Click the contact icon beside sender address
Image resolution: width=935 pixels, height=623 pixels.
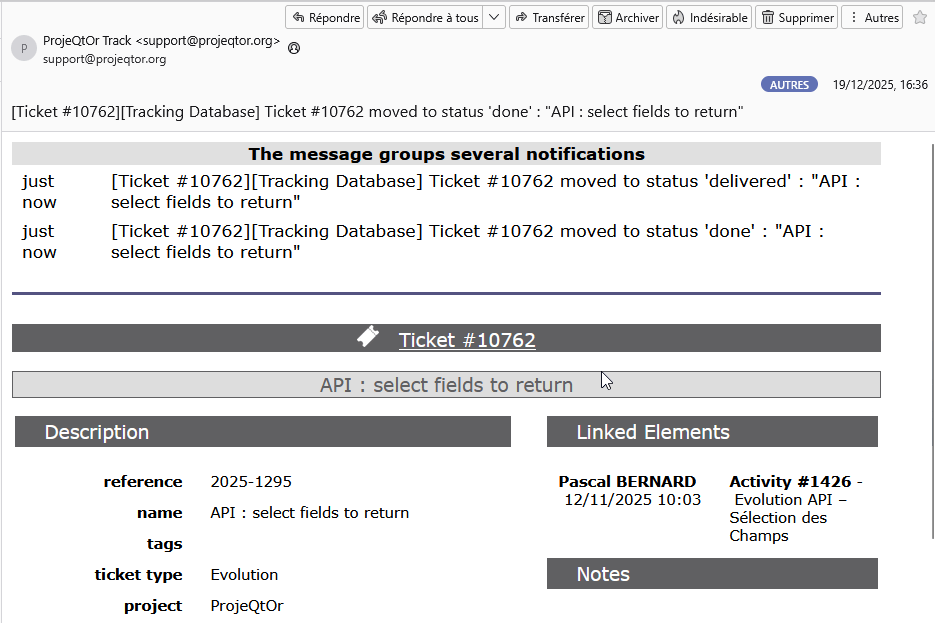click(294, 47)
